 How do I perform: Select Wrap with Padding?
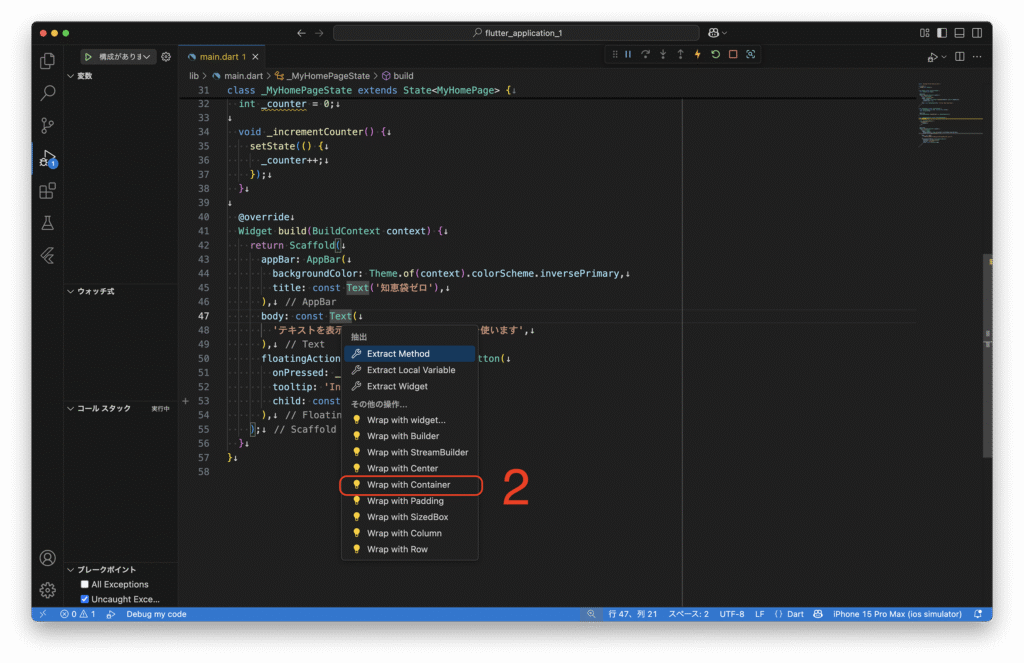click(x=409, y=501)
